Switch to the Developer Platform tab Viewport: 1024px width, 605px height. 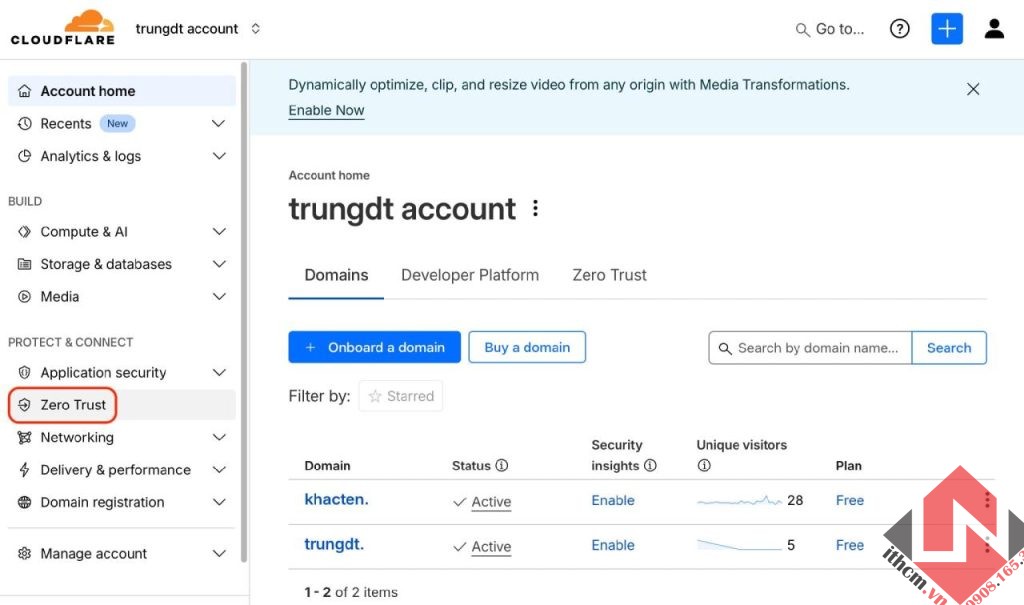tap(470, 274)
